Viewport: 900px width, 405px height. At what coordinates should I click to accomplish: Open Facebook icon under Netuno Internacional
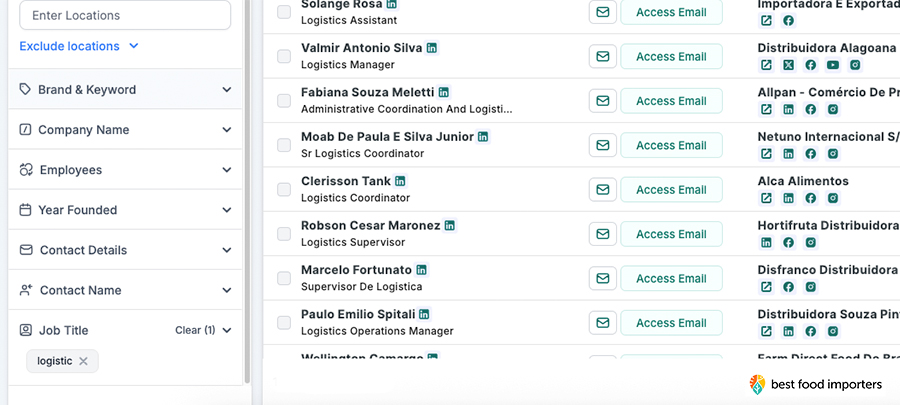coord(810,154)
